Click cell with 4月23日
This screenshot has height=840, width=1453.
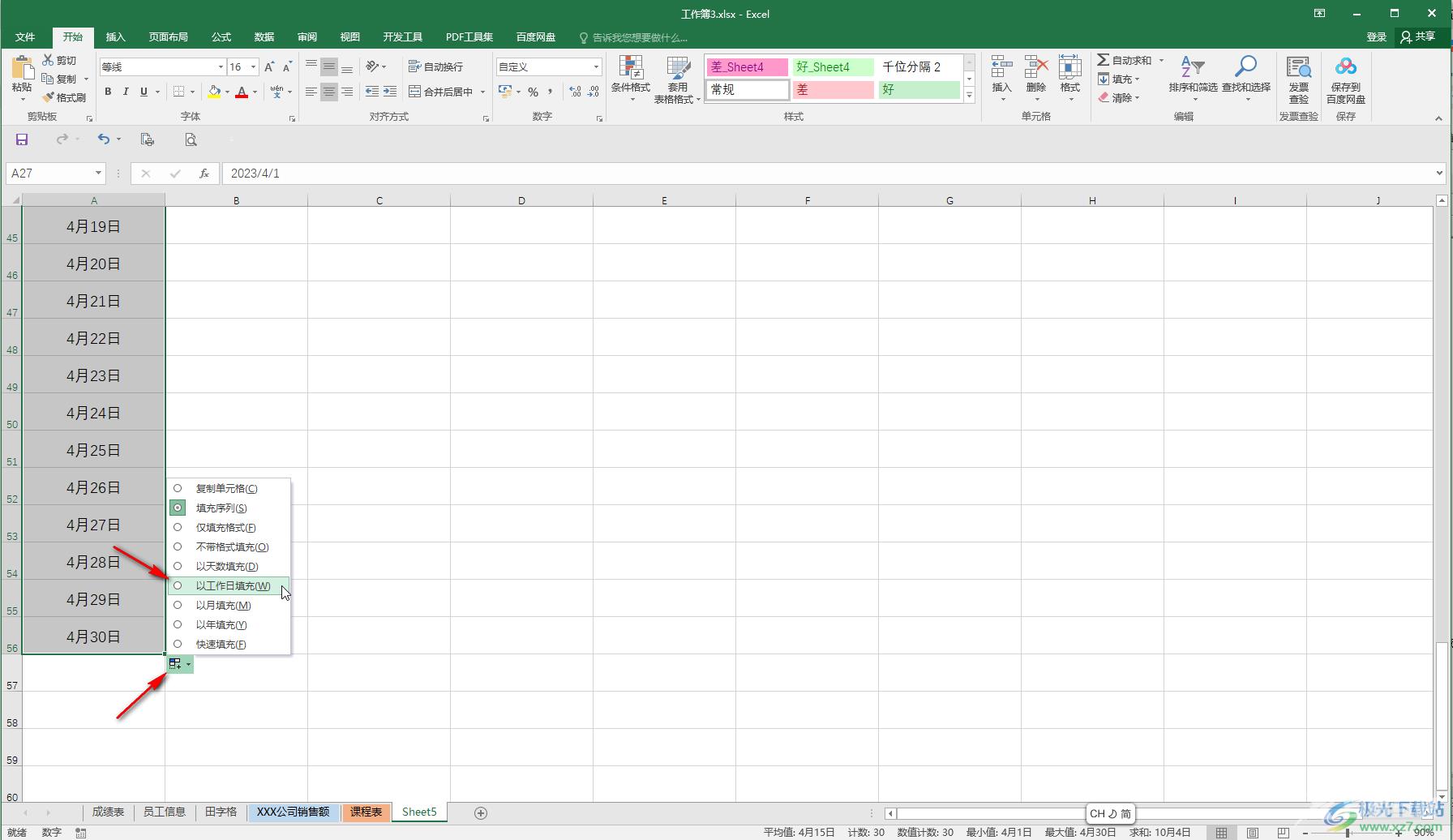pyautogui.click(x=93, y=375)
